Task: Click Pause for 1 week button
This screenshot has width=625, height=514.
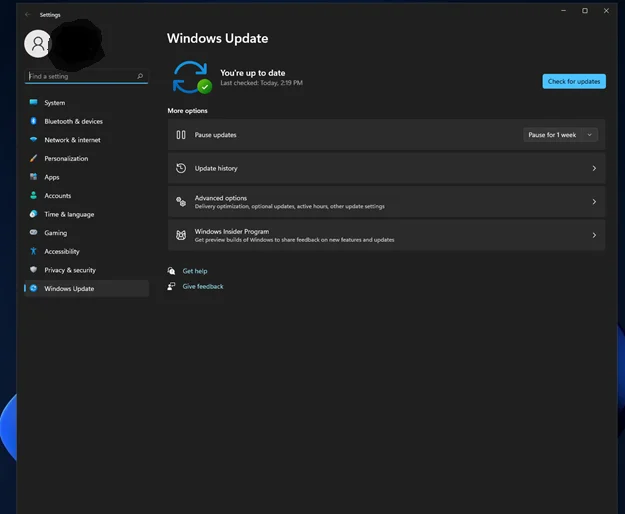Action: coord(552,135)
